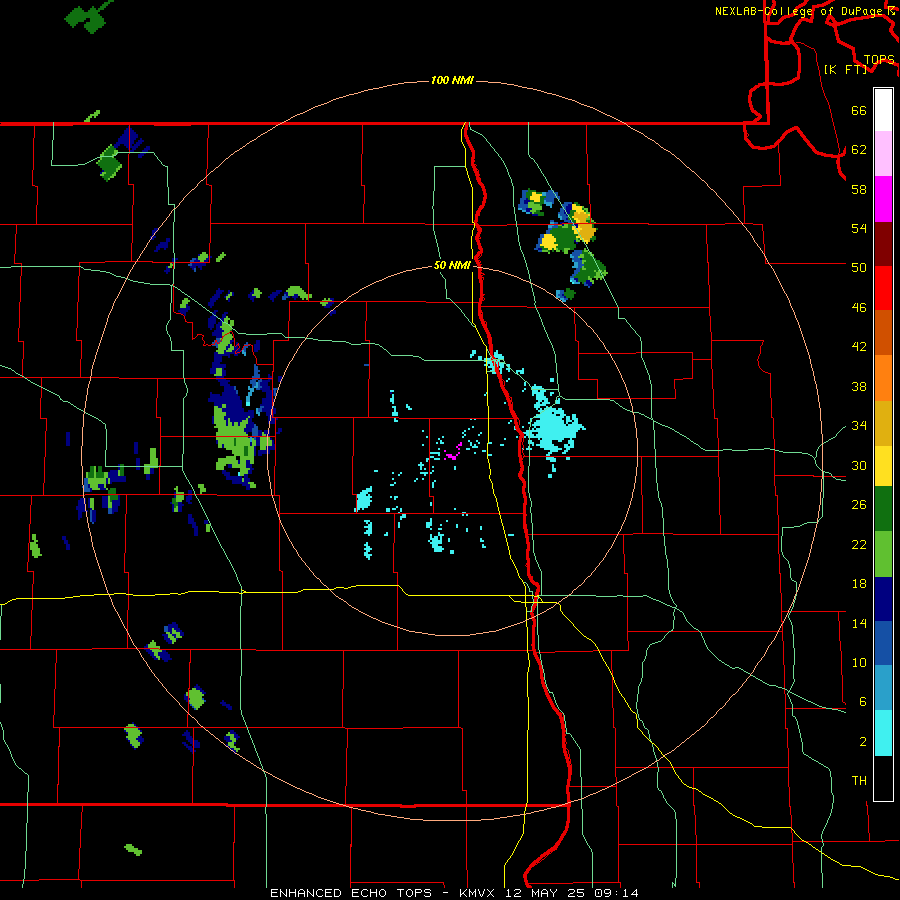This screenshot has width=900, height=900.
Task: Click the 18 value on the scale
Action: (859, 584)
